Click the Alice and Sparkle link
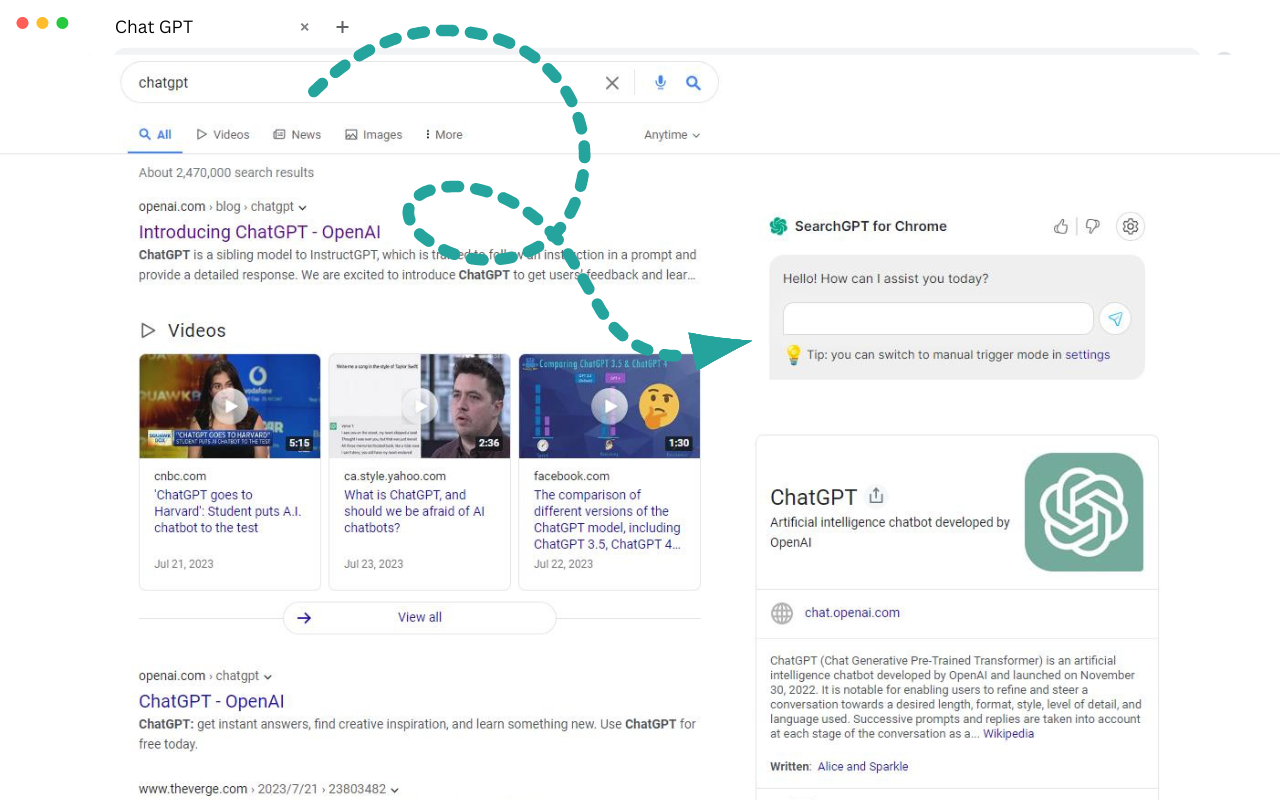Viewport: 1280px width, 800px height. pyautogui.click(x=863, y=767)
